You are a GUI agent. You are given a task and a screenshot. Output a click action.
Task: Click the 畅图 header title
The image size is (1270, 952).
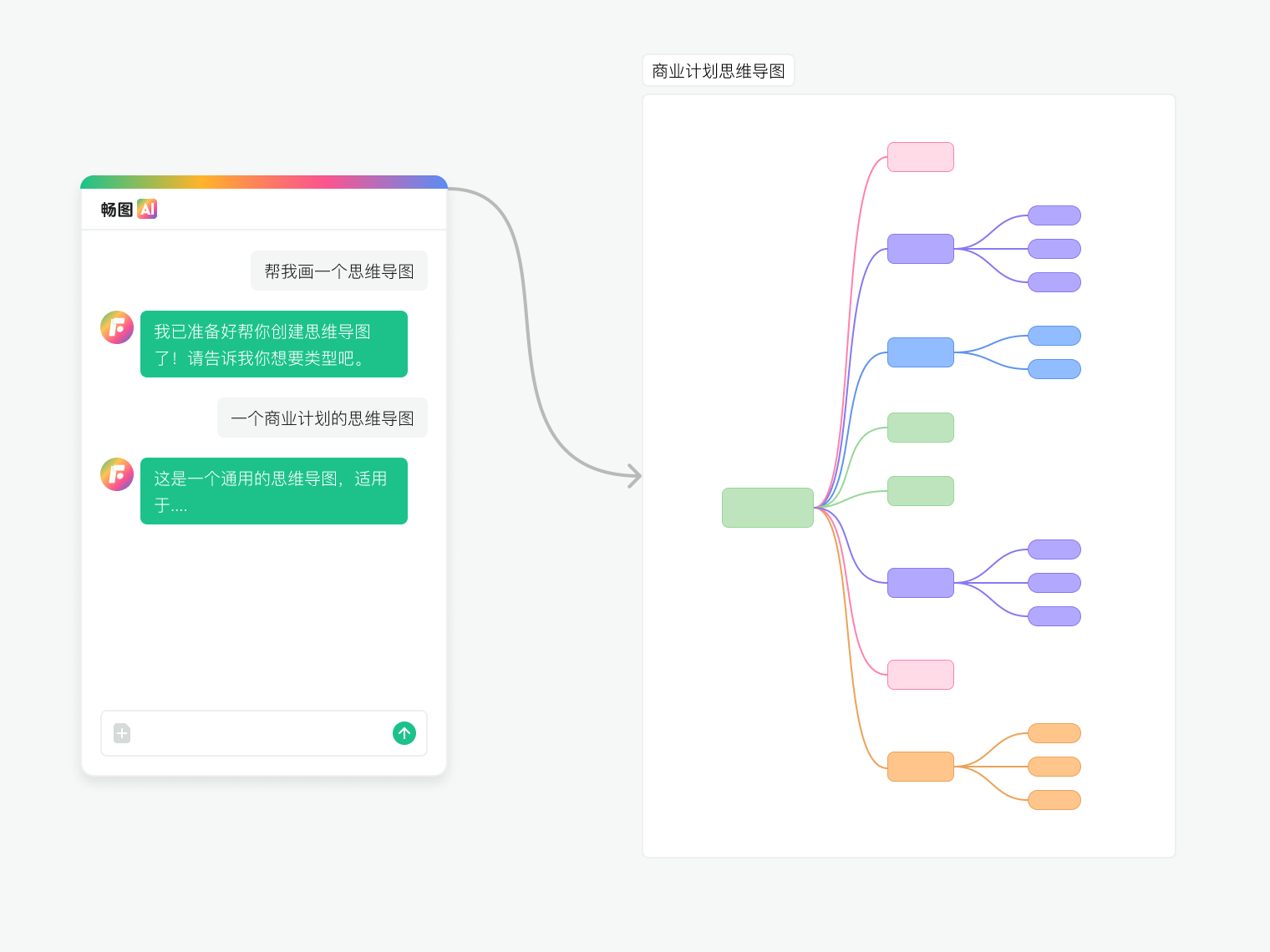click(116, 210)
